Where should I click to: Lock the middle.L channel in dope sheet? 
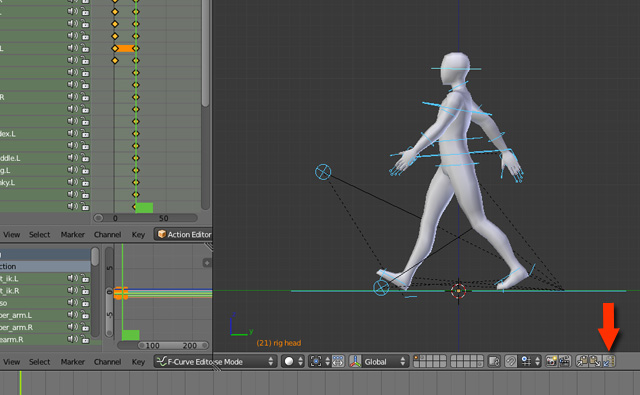tap(85, 158)
